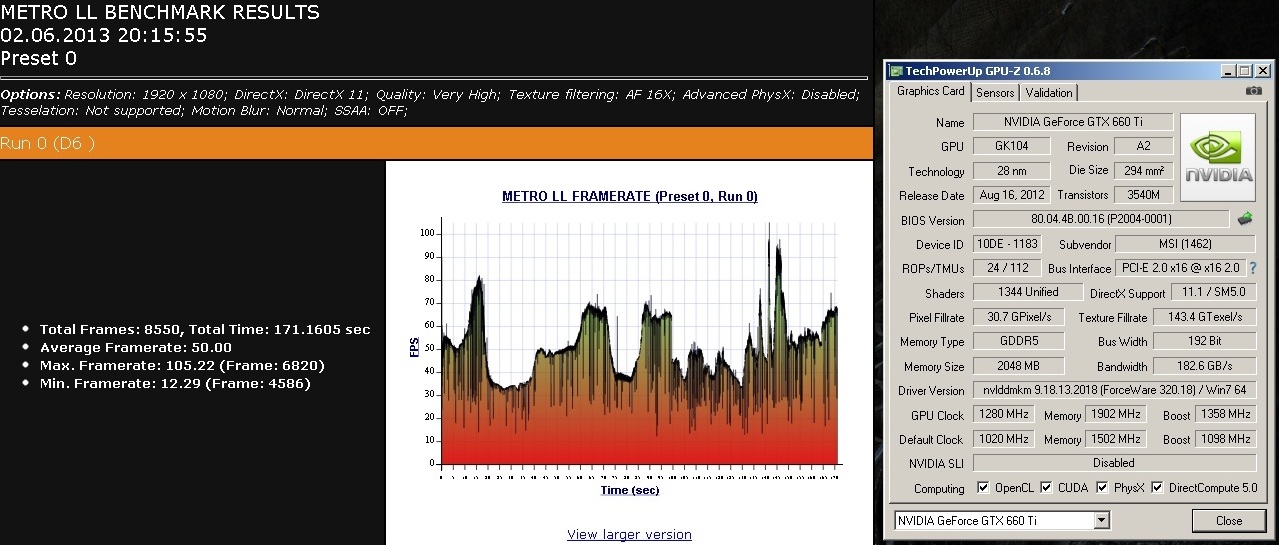Maximize the GPU-Z window

[1244, 71]
